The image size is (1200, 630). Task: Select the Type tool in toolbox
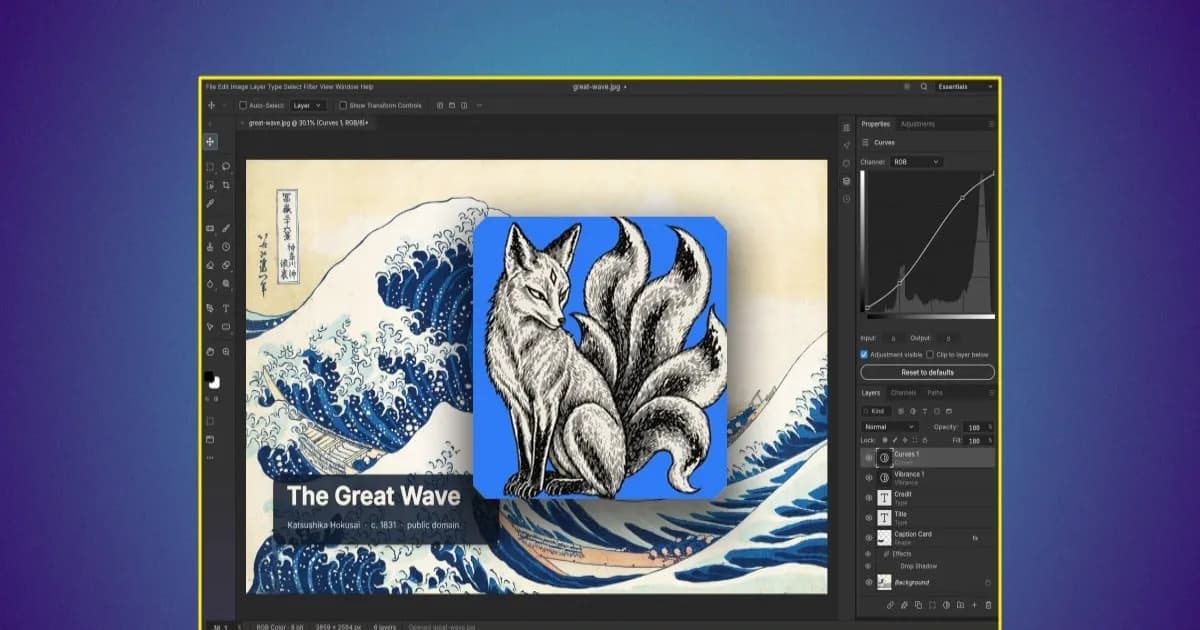(227, 308)
